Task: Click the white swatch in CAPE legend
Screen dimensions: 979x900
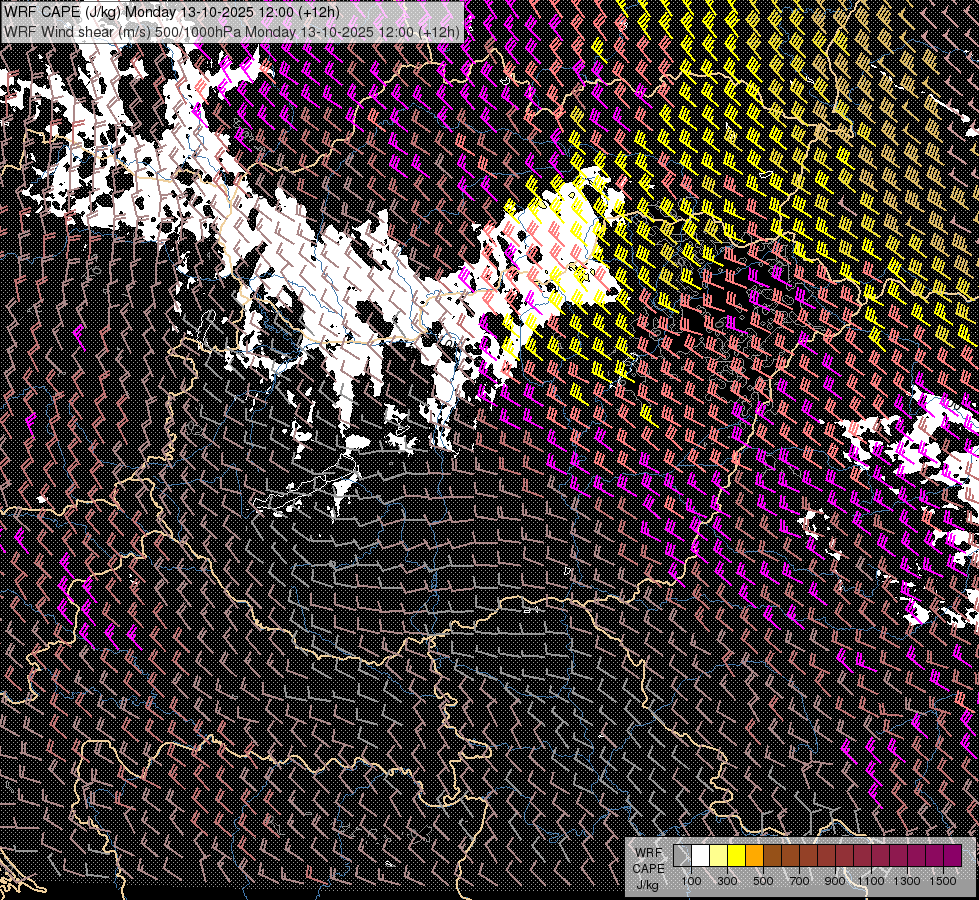Action: coord(700,855)
